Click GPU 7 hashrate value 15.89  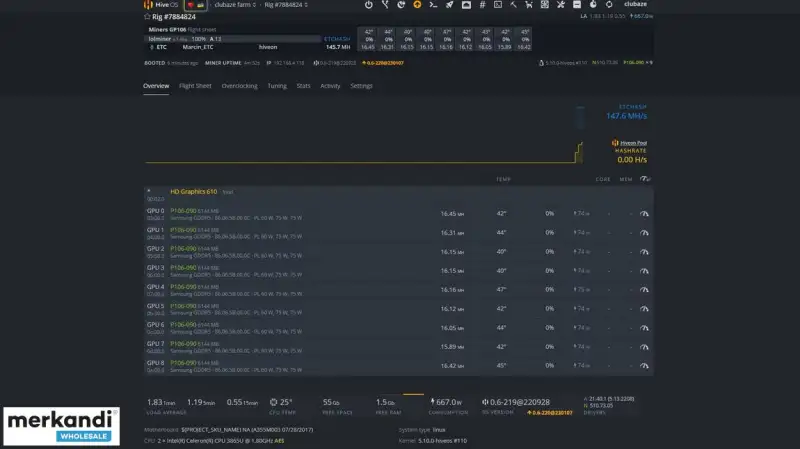click(452, 347)
